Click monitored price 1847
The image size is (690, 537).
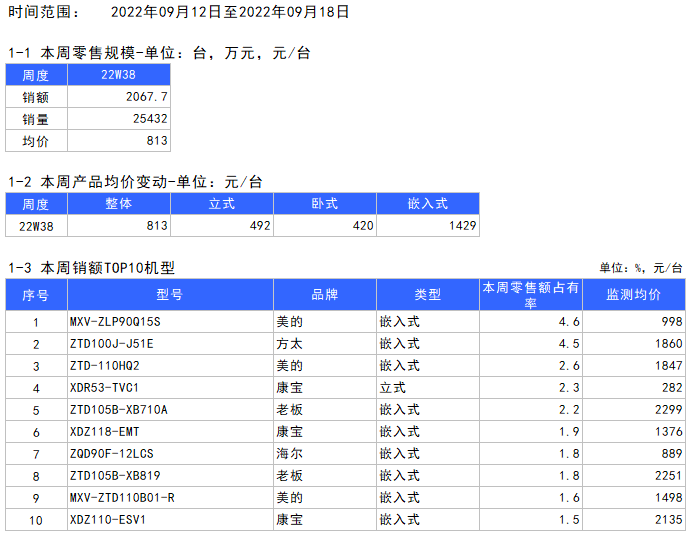click(x=668, y=366)
